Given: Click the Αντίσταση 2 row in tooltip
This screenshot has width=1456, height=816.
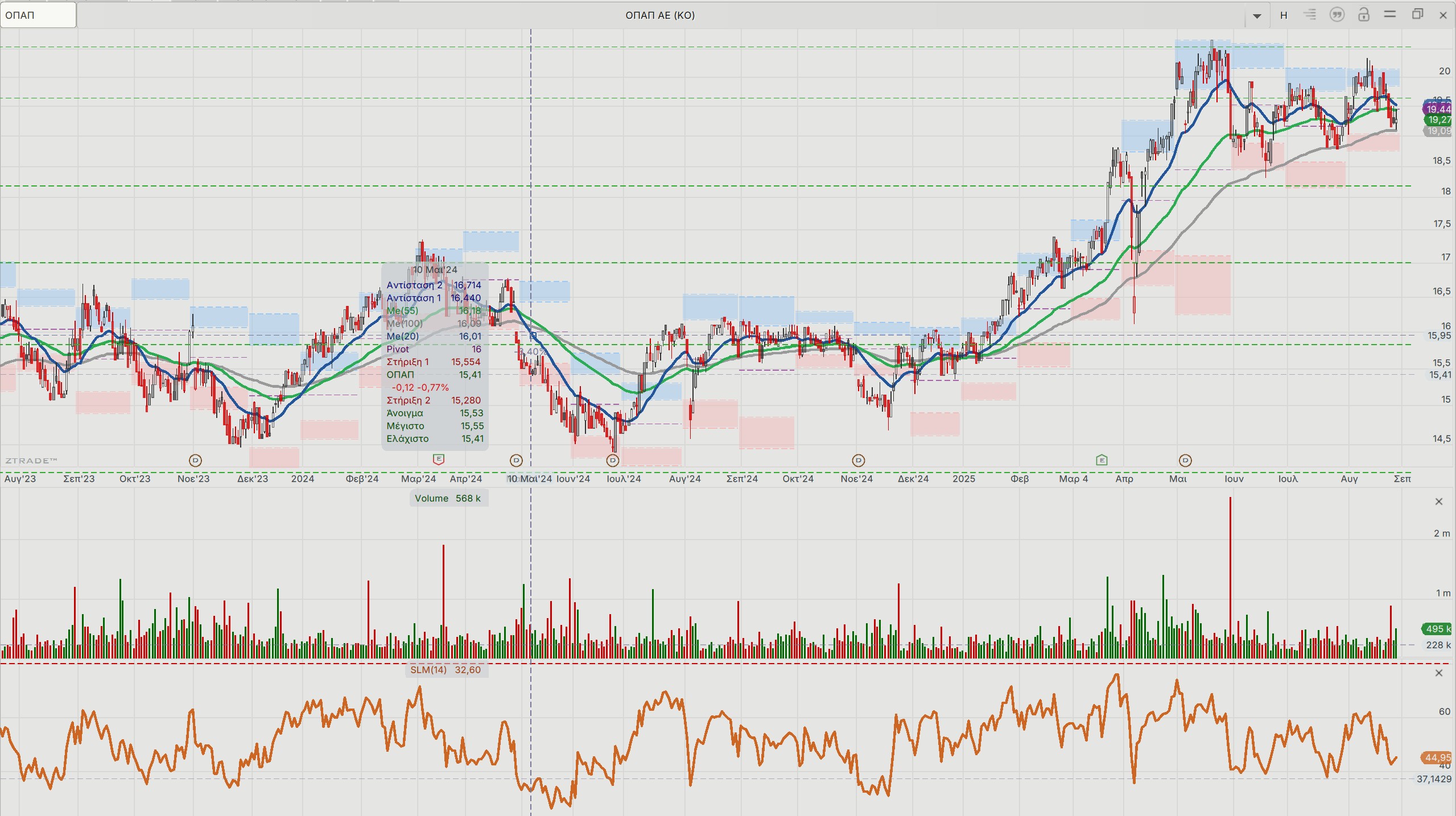Looking at the screenshot, I should [434, 285].
